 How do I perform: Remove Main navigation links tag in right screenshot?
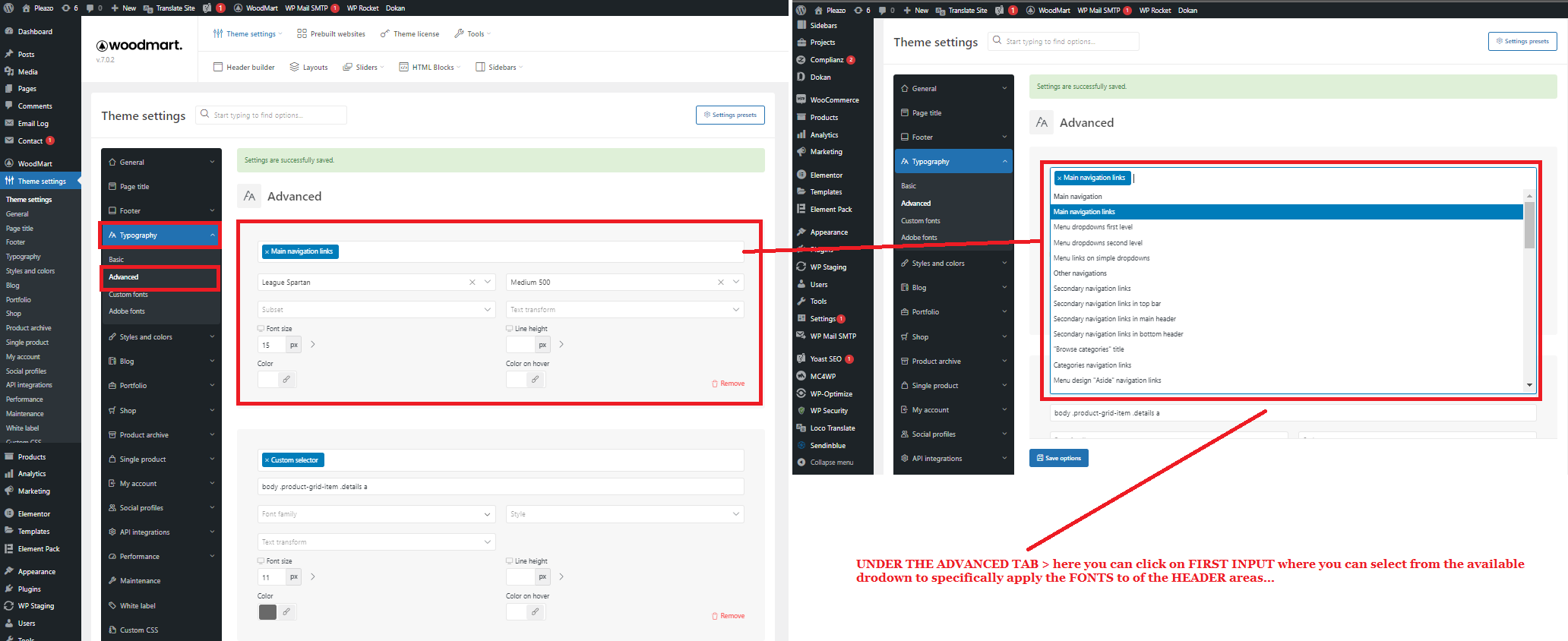(x=1059, y=178)
